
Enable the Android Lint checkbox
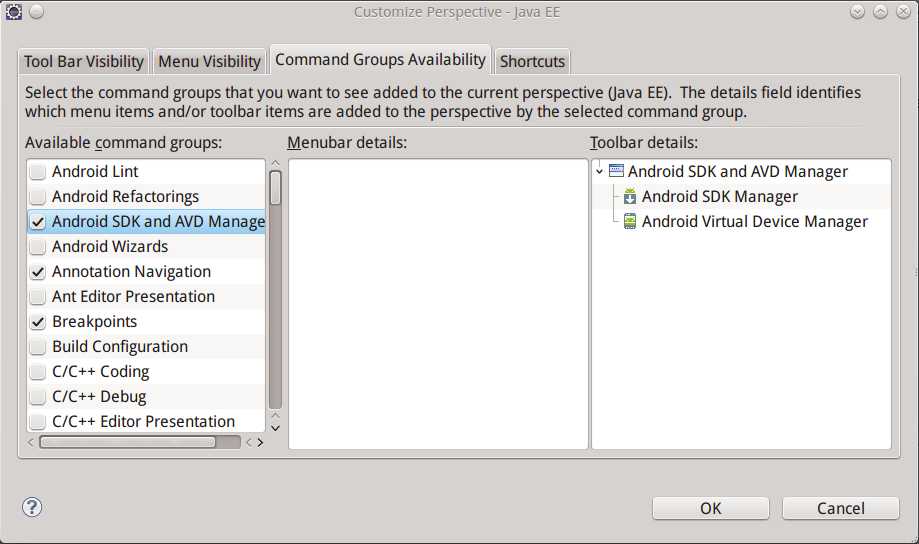[38, 172]
